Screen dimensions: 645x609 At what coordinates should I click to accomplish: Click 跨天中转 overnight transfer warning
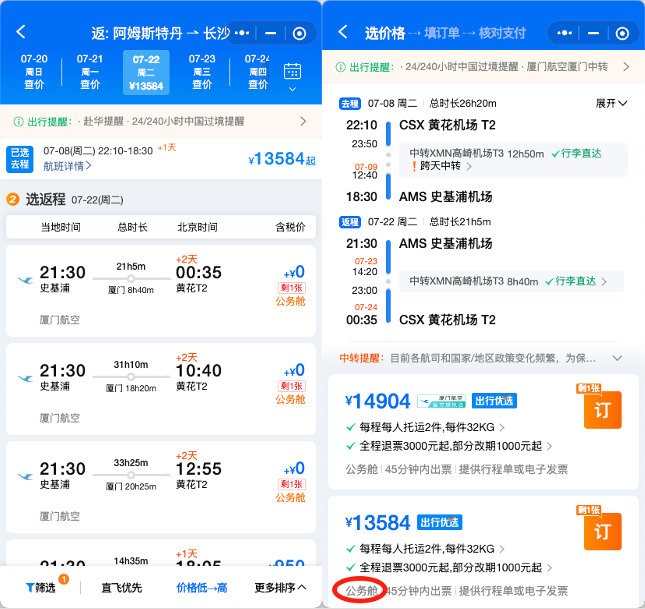pos(441,166)
